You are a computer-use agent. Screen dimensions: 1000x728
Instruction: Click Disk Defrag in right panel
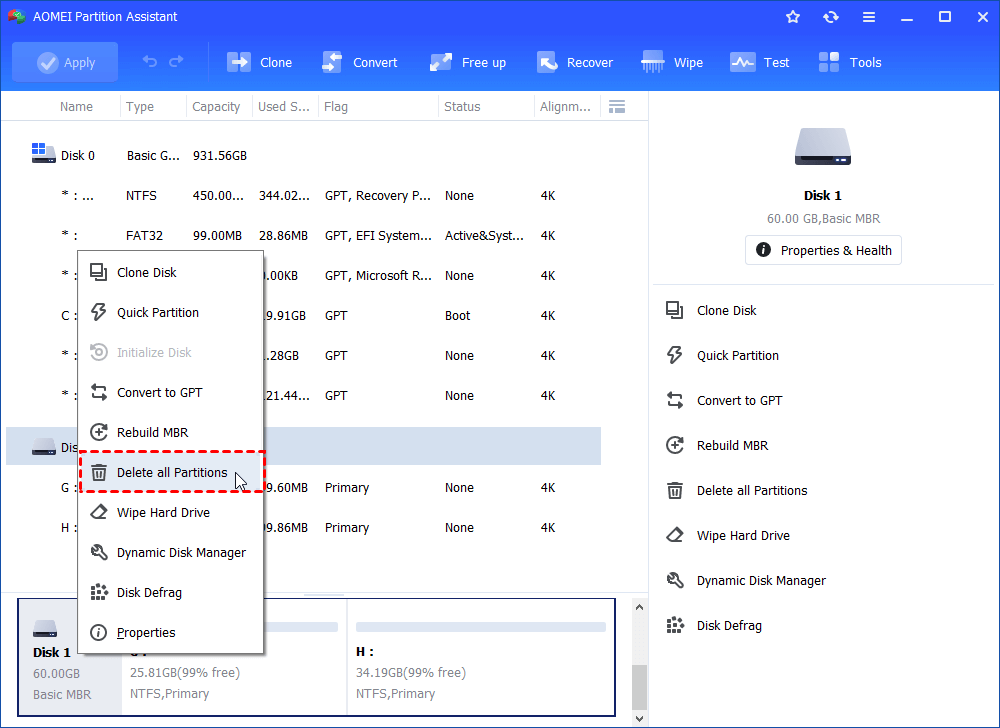tap(713, 625)
